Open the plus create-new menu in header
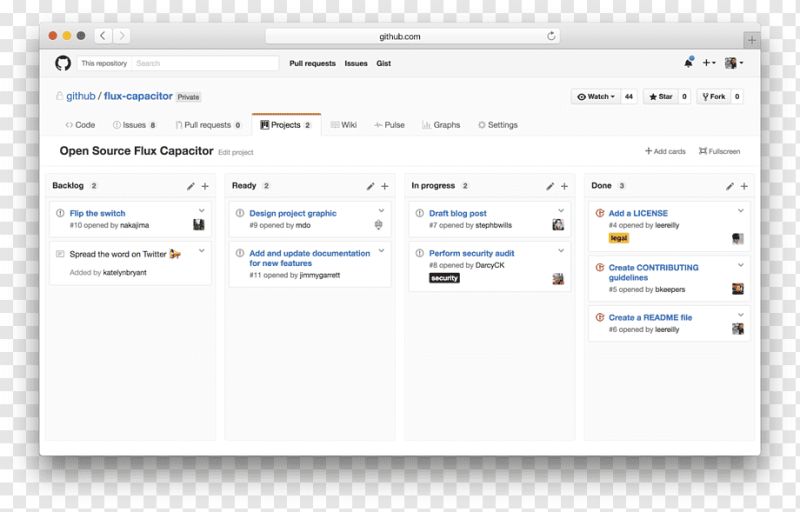The height and width of the screenshot is (512, 800). (x=709, y=63)
